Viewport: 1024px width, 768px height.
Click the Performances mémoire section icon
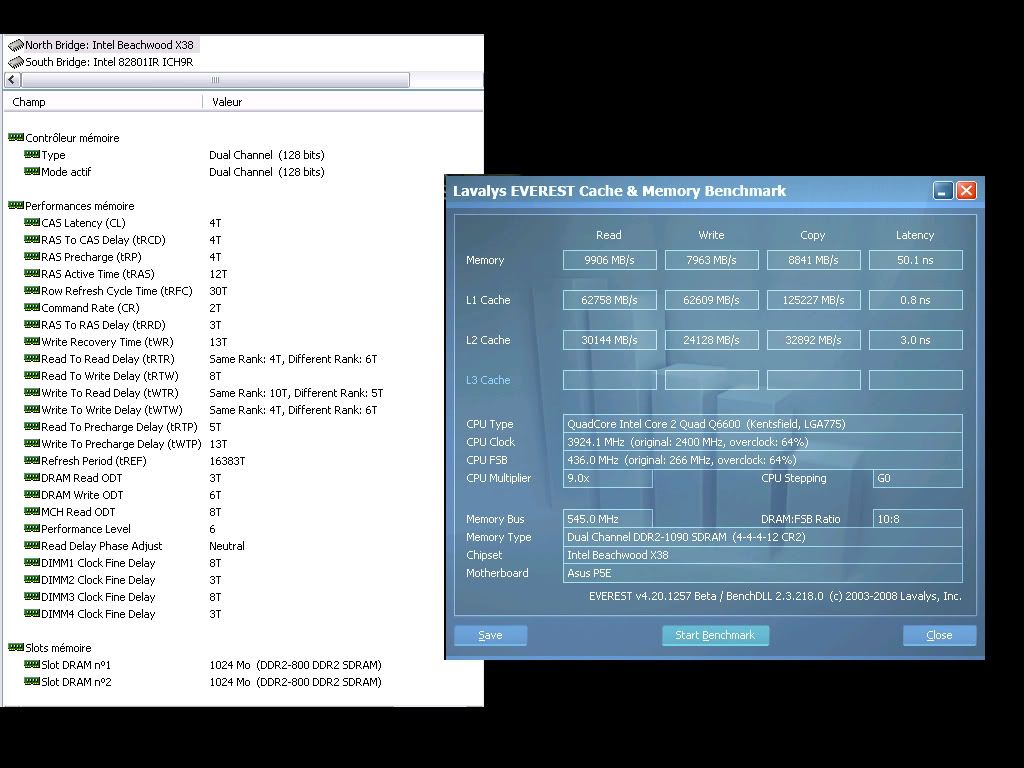coord(15,206)
